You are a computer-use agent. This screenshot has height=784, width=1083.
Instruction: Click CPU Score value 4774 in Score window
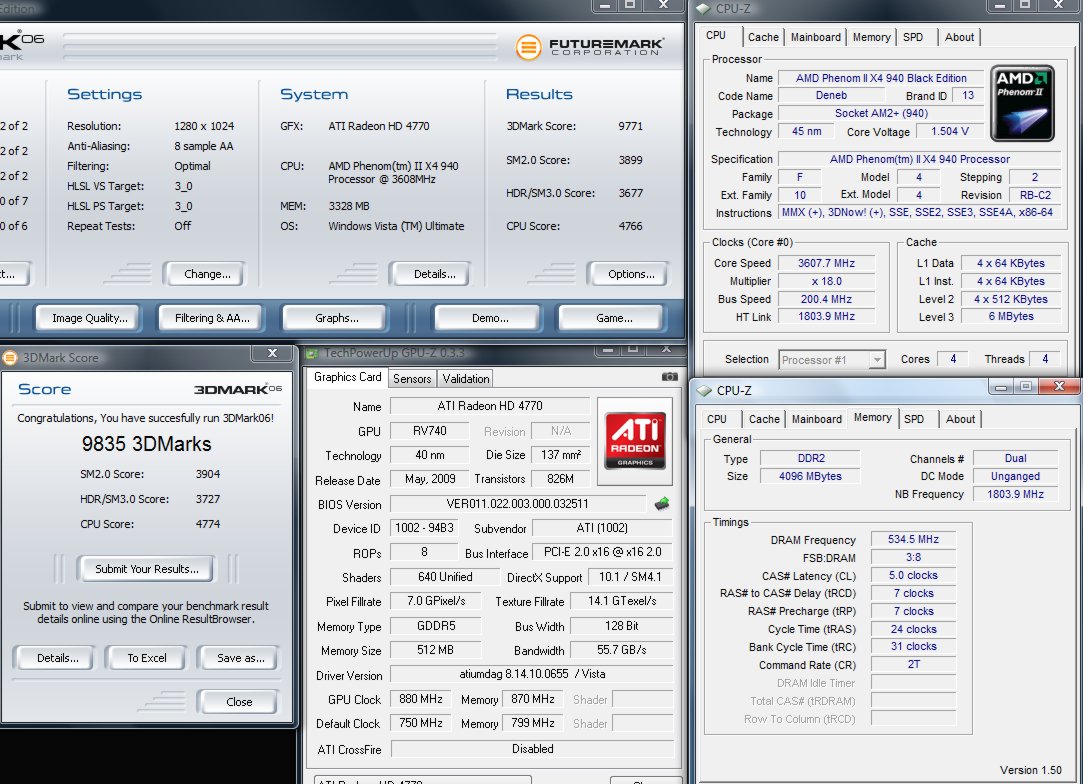pyautogui.click(x=208, y=524)
